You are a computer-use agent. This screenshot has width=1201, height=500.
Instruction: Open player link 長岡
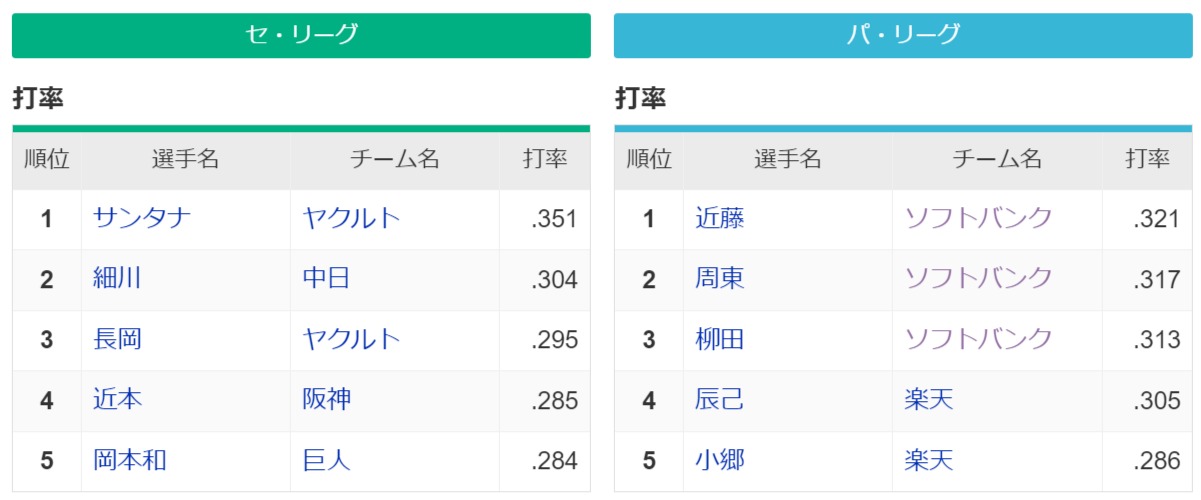(117, 339)
